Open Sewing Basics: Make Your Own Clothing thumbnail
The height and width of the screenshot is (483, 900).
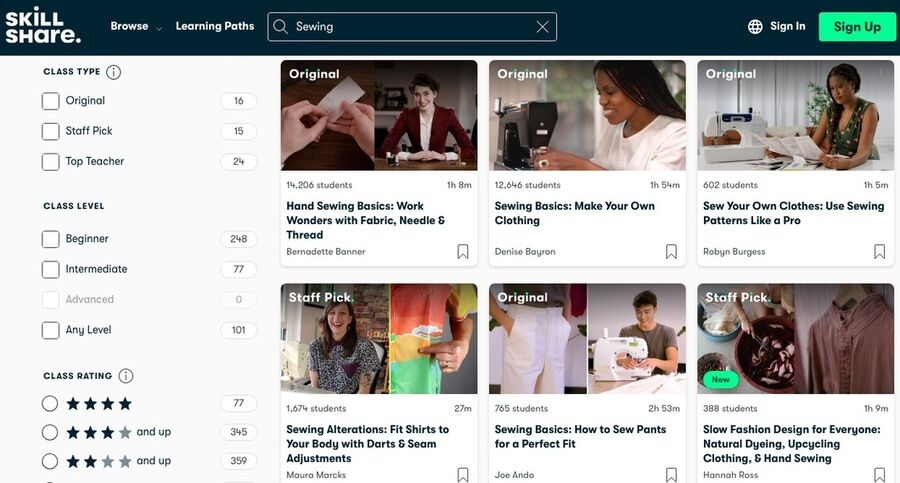pyautogui.click(x=587, y=115)
